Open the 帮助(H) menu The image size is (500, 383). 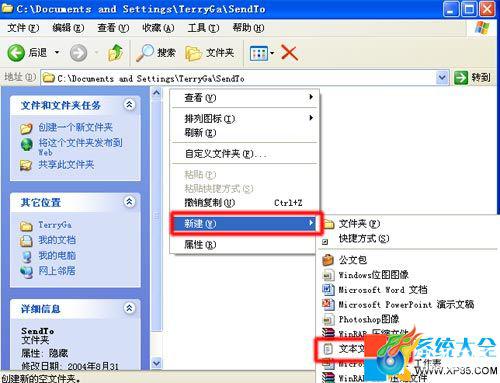(248, 28)
